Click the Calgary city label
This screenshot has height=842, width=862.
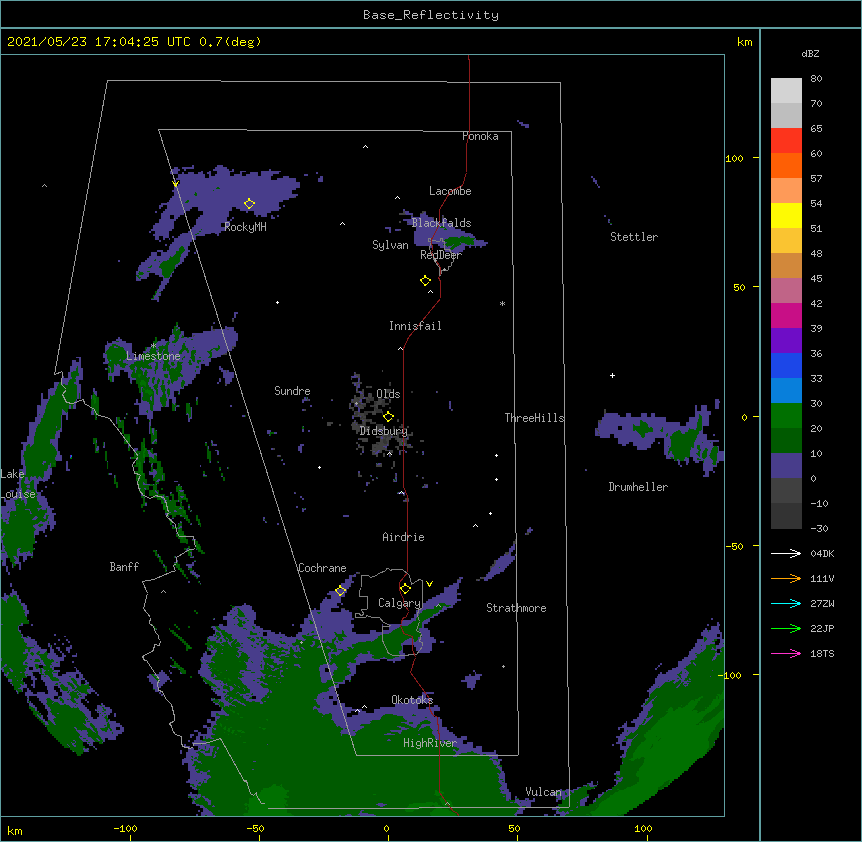pyautogui.click(x=399, y=603)
